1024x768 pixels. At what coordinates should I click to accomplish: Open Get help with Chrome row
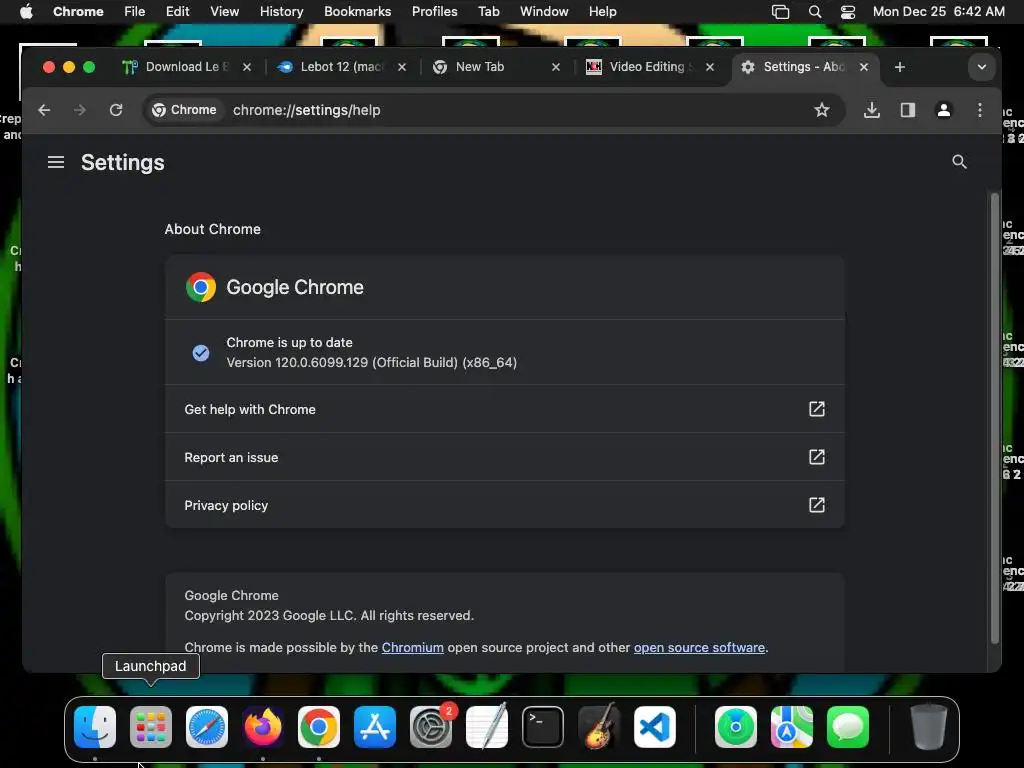coord(505,409)
